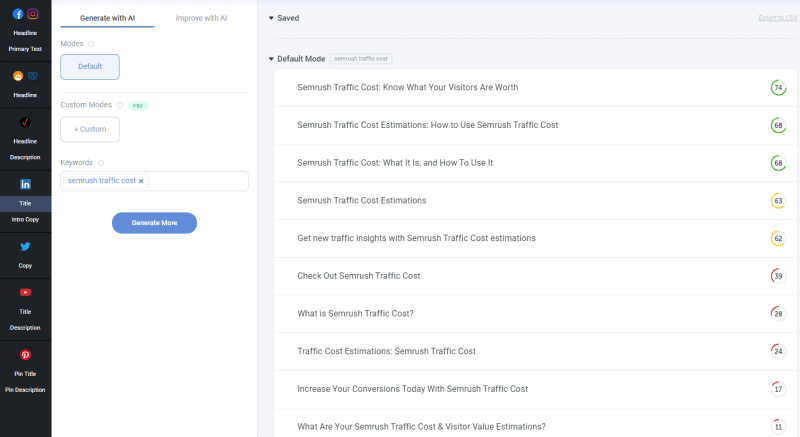
Task: Click Export to CSV link
Action: (778, 18)
